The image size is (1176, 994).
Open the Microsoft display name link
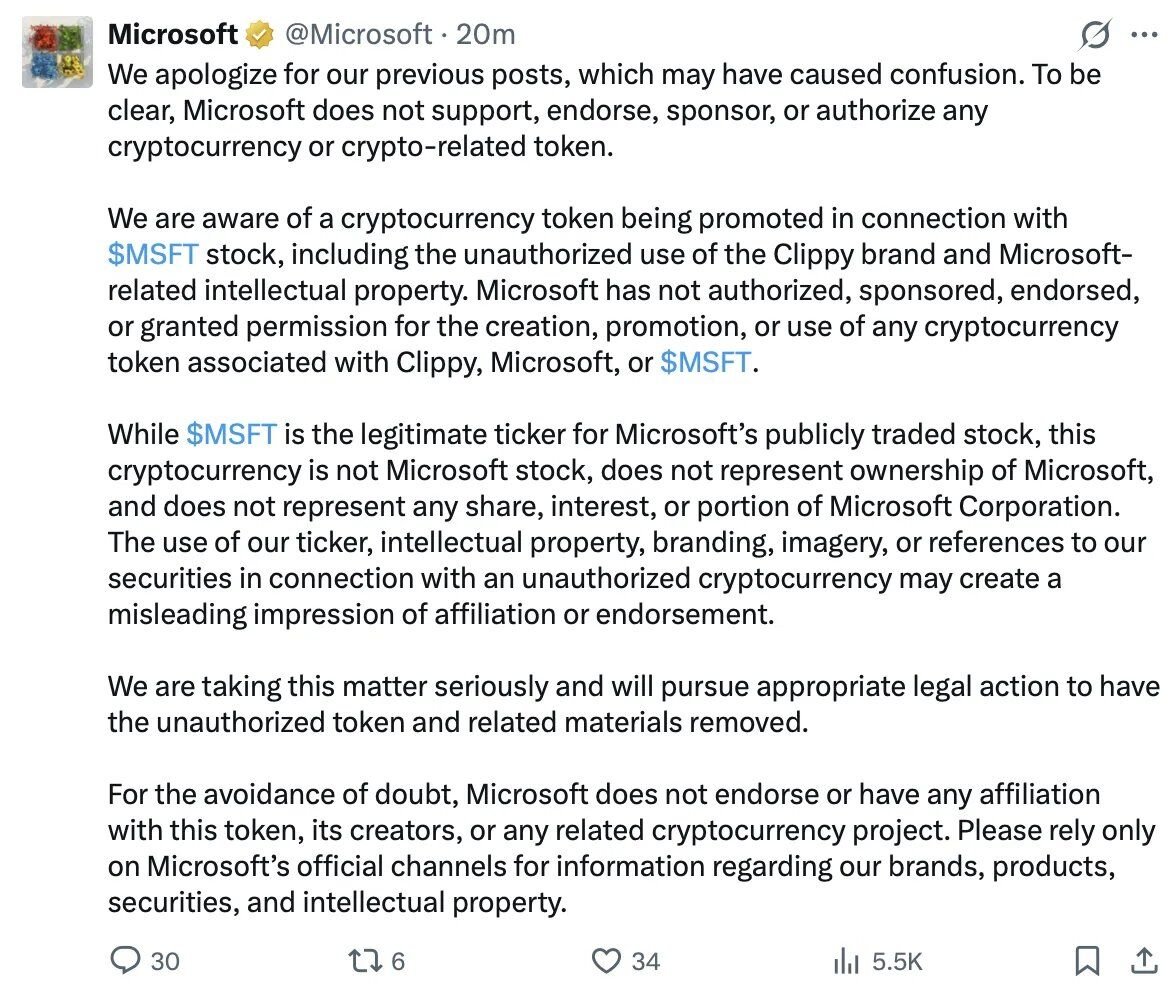172,35
